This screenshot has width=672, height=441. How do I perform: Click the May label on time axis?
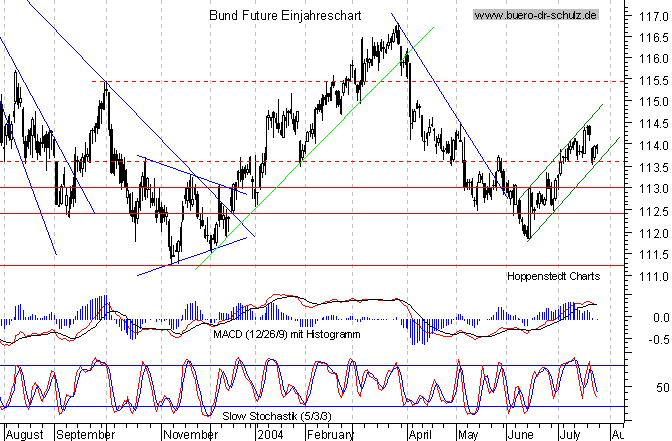(467, 435)
